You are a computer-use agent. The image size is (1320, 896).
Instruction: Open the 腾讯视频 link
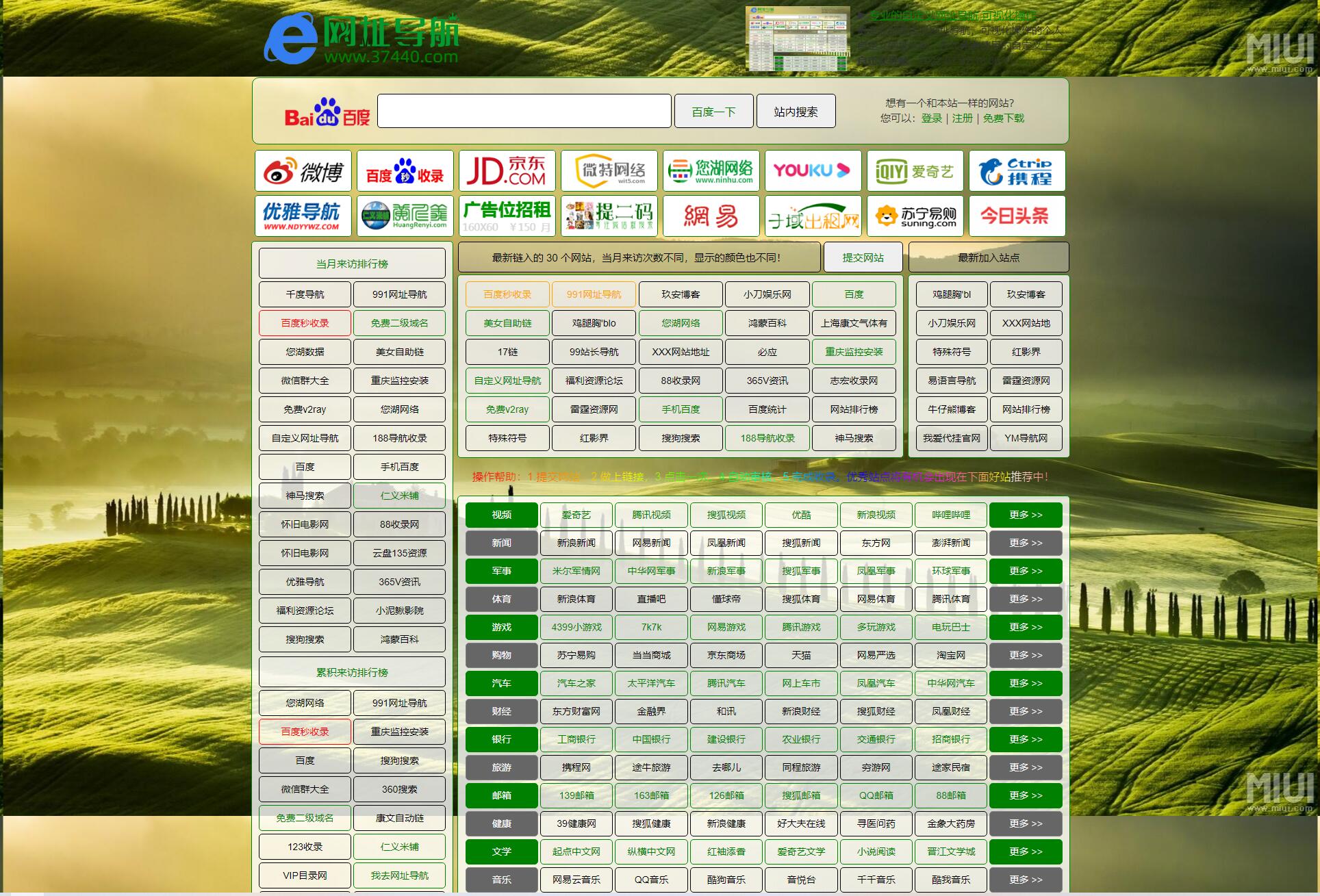[x=652, y=515]
